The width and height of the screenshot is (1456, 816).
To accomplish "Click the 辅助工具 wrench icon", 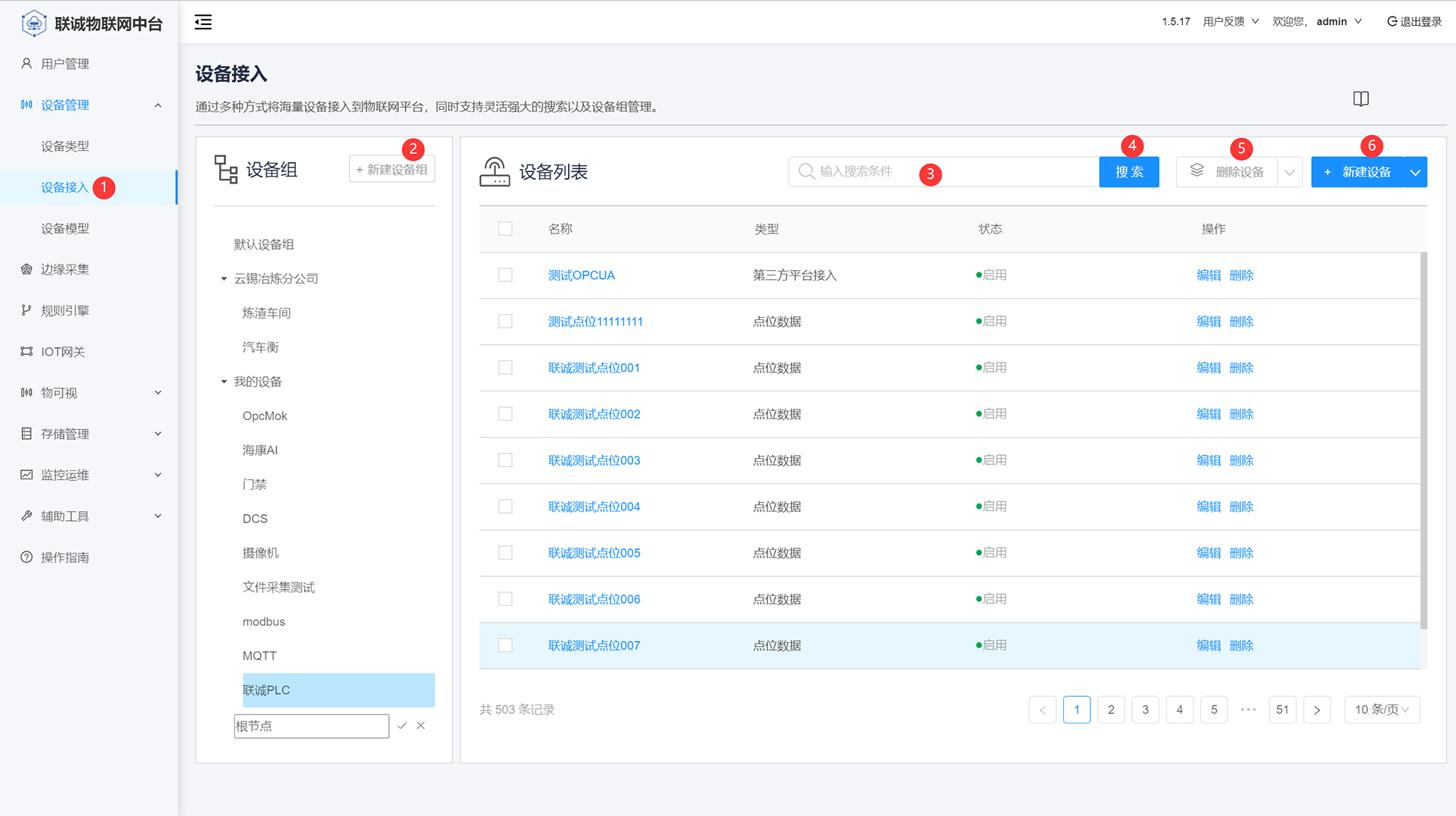I will point(27,516).
